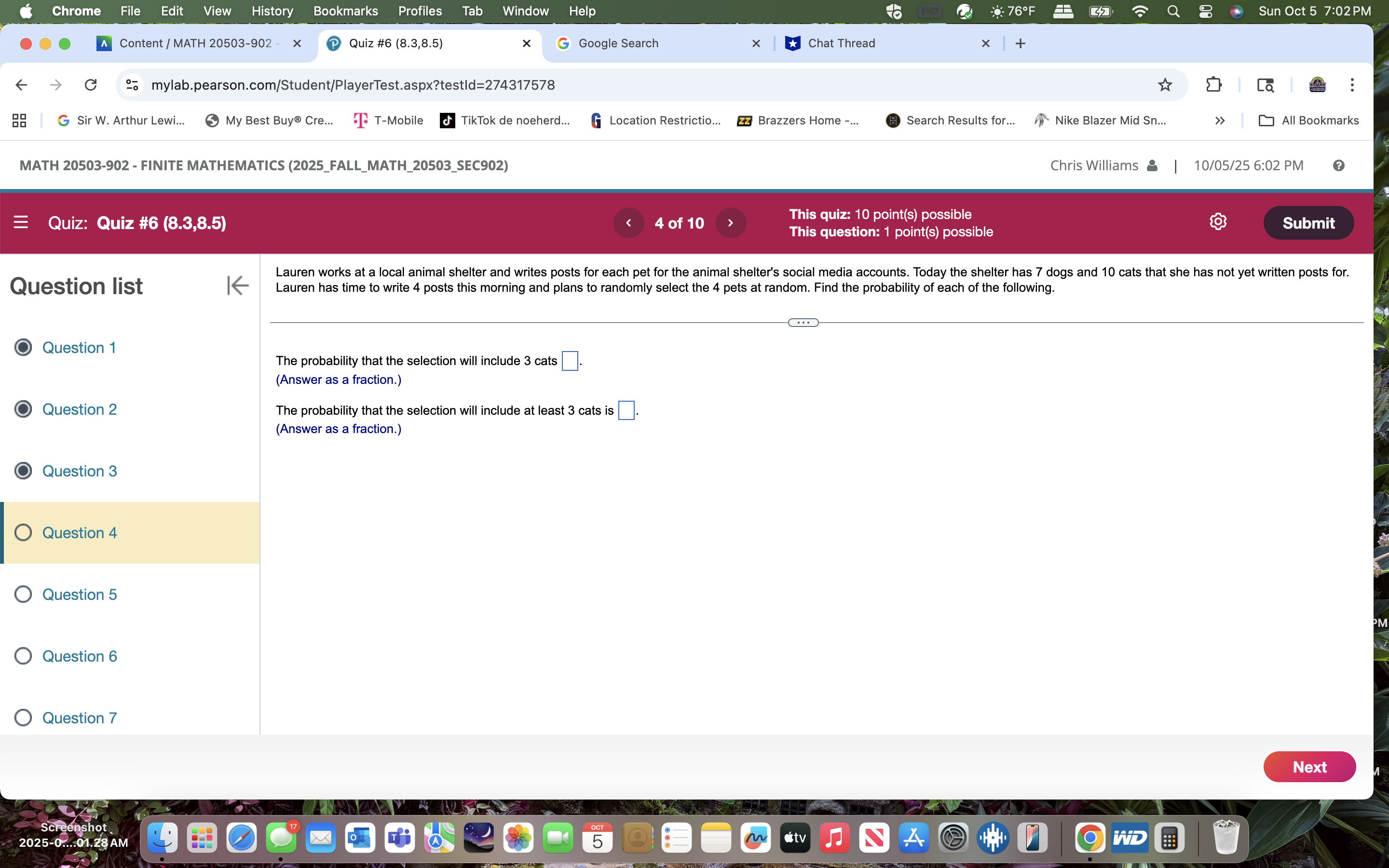Bookmark the page using the star icon
Image resolution: width=1389 pixels, height=868 pixels.
tap(1165, 84)
